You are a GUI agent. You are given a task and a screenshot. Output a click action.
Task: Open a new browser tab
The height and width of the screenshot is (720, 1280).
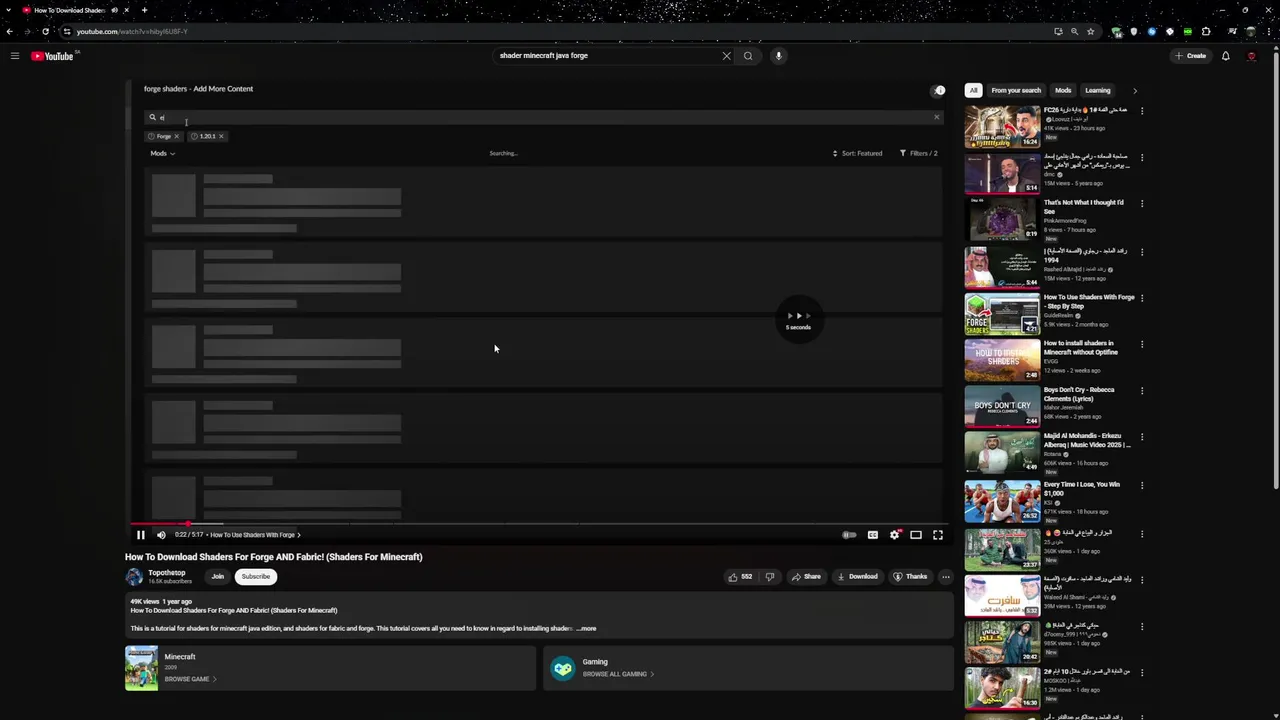click(x=144, y=10)
